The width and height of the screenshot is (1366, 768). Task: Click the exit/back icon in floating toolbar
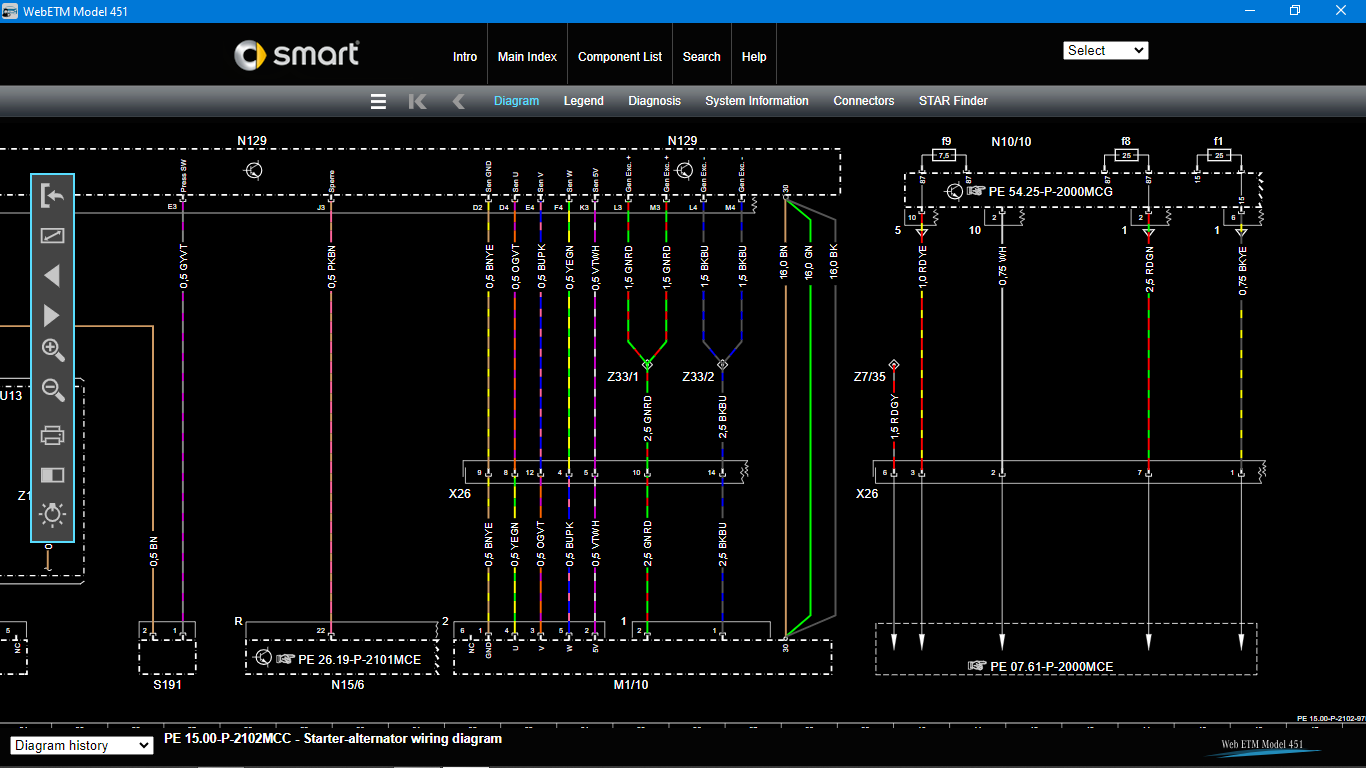click(52, 196)
